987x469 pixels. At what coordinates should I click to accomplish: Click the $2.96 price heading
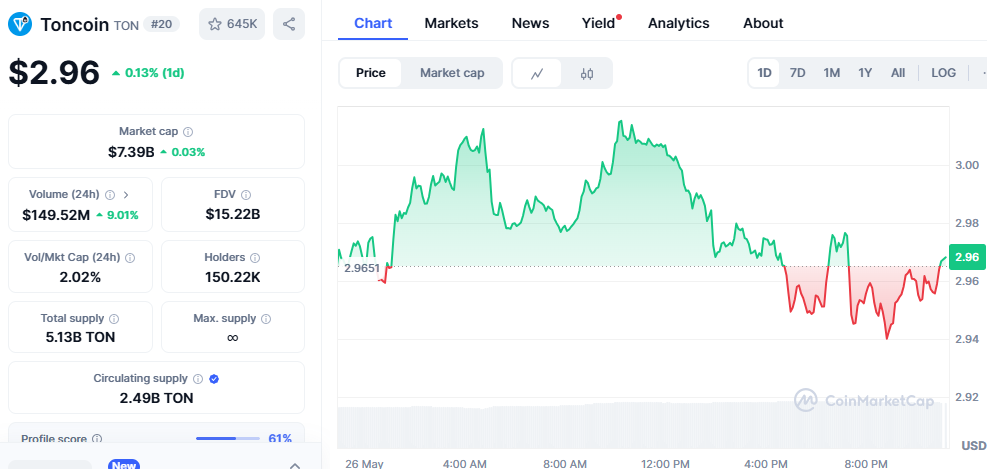[54, 72]
